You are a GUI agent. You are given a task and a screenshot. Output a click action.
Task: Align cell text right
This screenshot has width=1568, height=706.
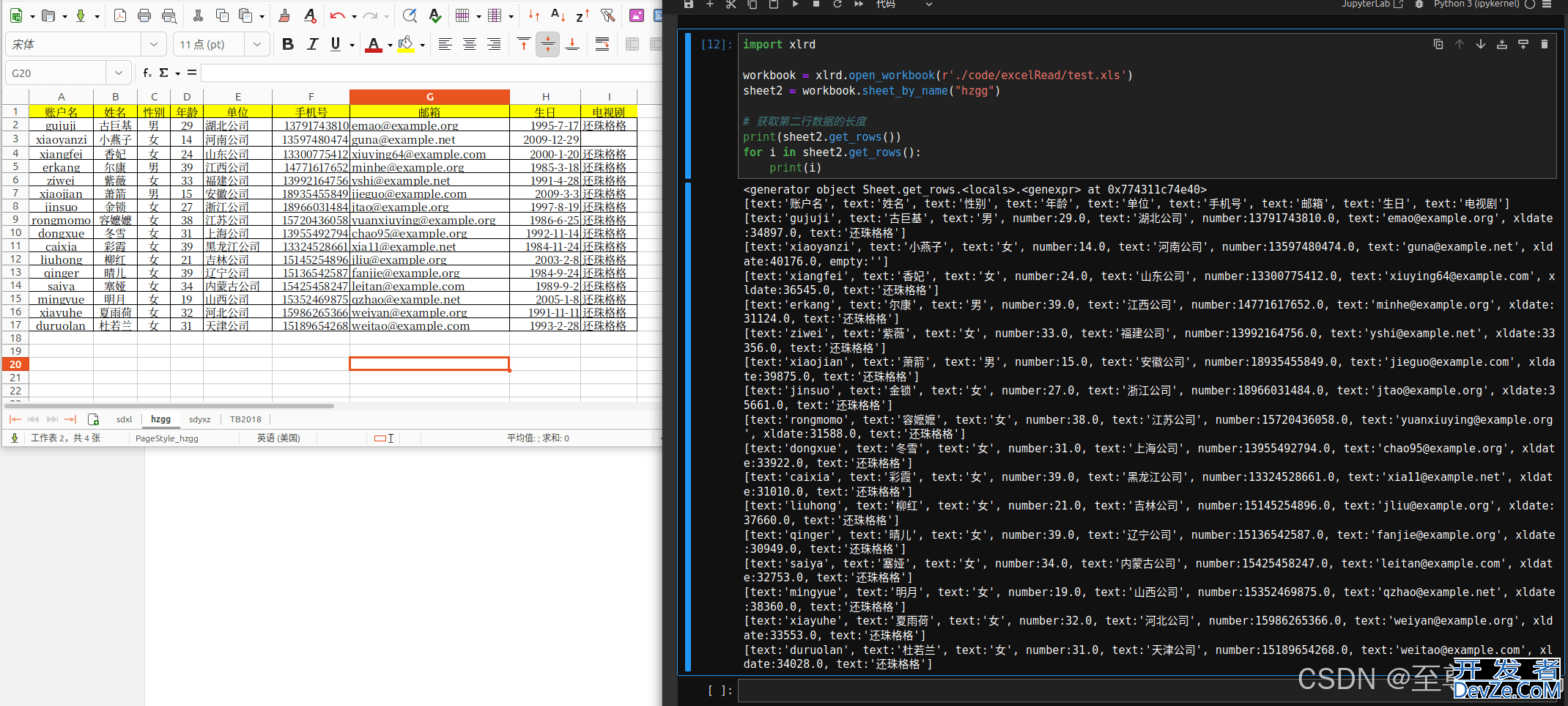click(x=495, y=45)
